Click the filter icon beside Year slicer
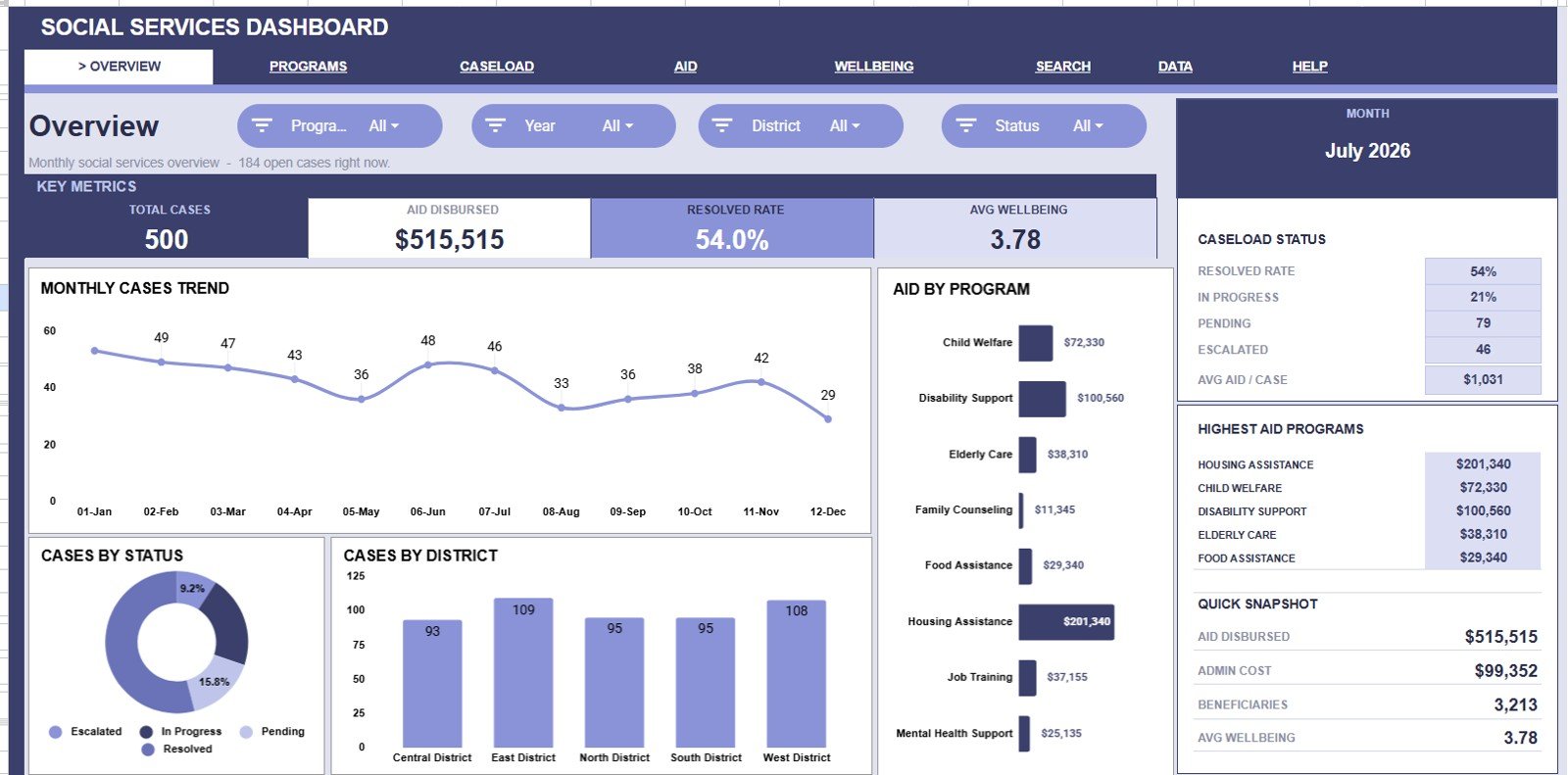The width and height of the screenshot is (1568, 775). point(496,125)
